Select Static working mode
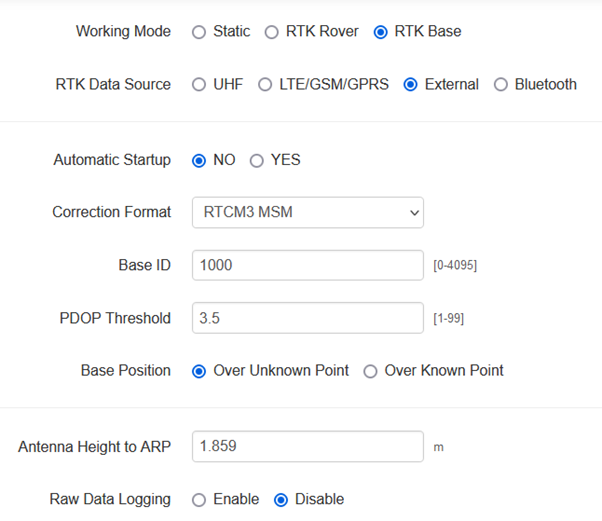This screenshot has height=521, width=602. pyautogui.click(x=199, y=32)
